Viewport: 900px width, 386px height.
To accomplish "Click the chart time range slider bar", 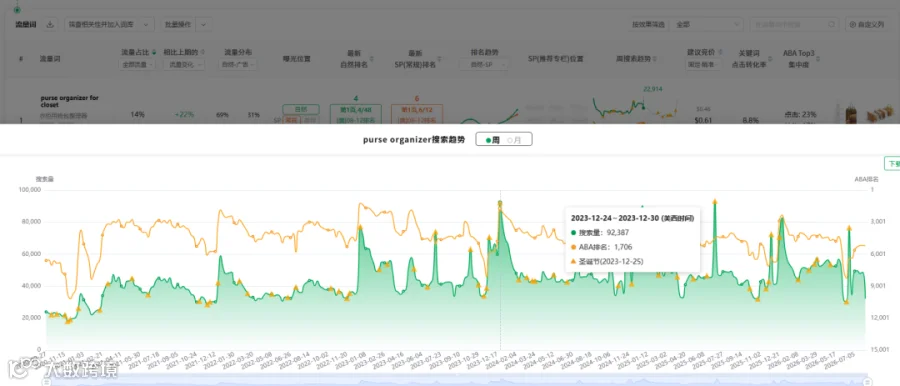I will pyautogui.click(x=456, y=381).
